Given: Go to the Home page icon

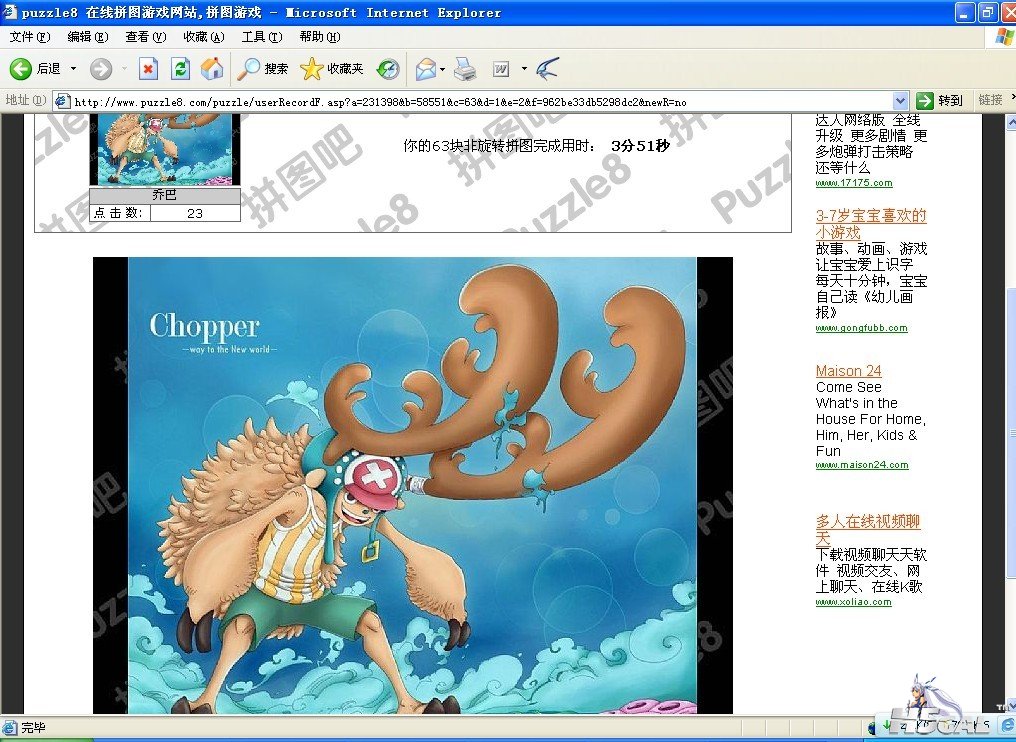Looking at the screenshot, I should (x=212, y=69).
